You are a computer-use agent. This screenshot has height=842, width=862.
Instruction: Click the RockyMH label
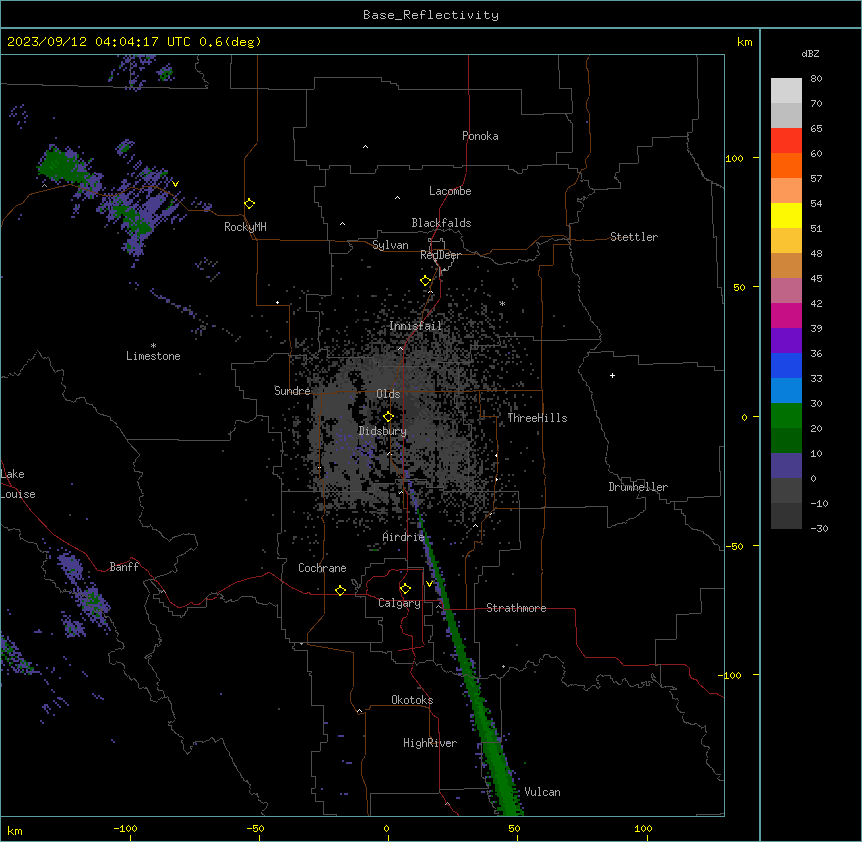point(245,227)
